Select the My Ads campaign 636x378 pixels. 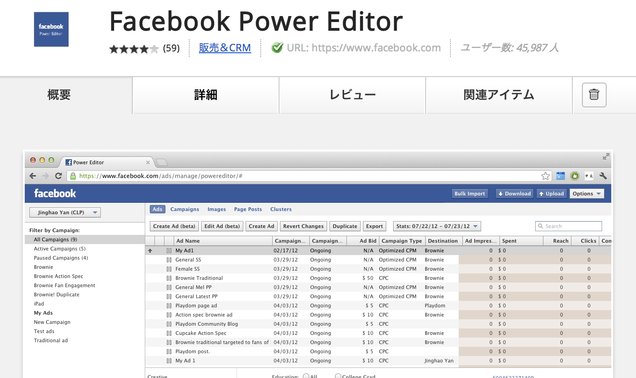(x=43, y=313)
